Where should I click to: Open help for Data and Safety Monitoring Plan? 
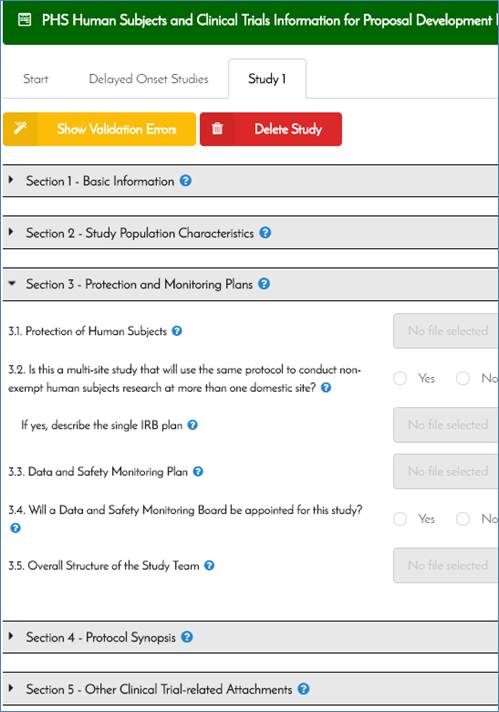(x=198, y=471)
